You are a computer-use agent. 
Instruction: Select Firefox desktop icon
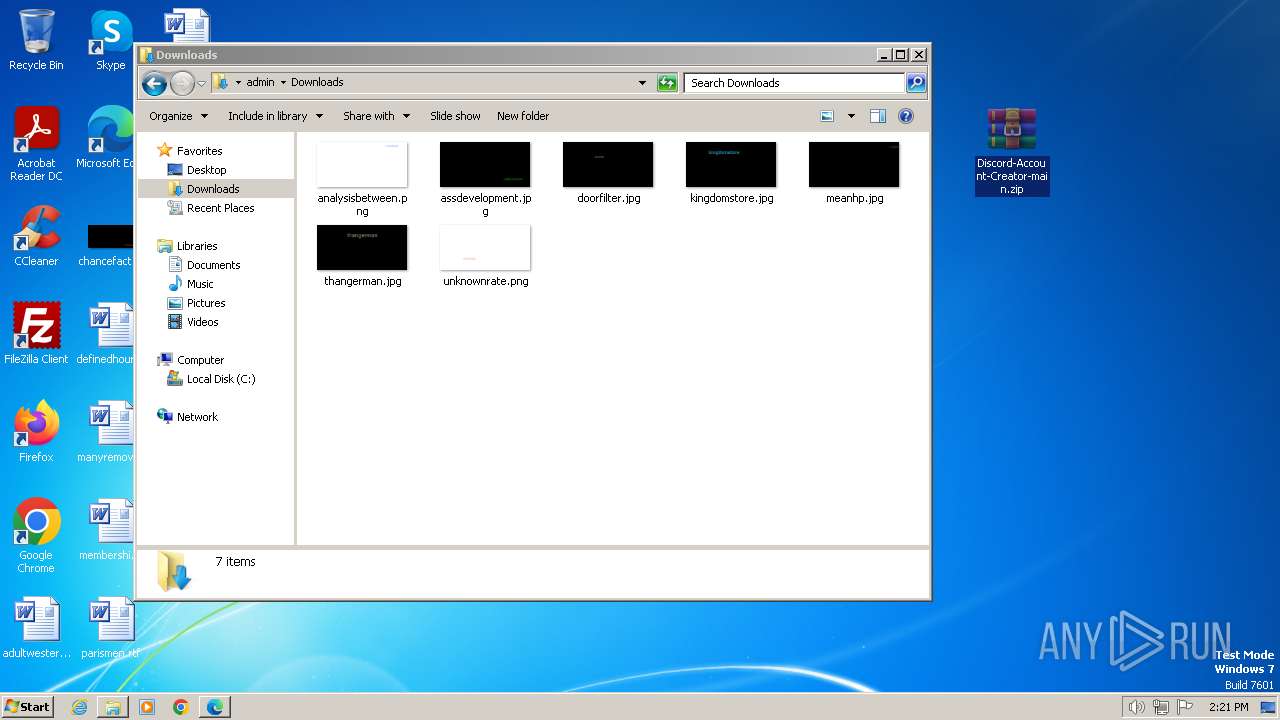pyautogui.click(x=36, y=432)
